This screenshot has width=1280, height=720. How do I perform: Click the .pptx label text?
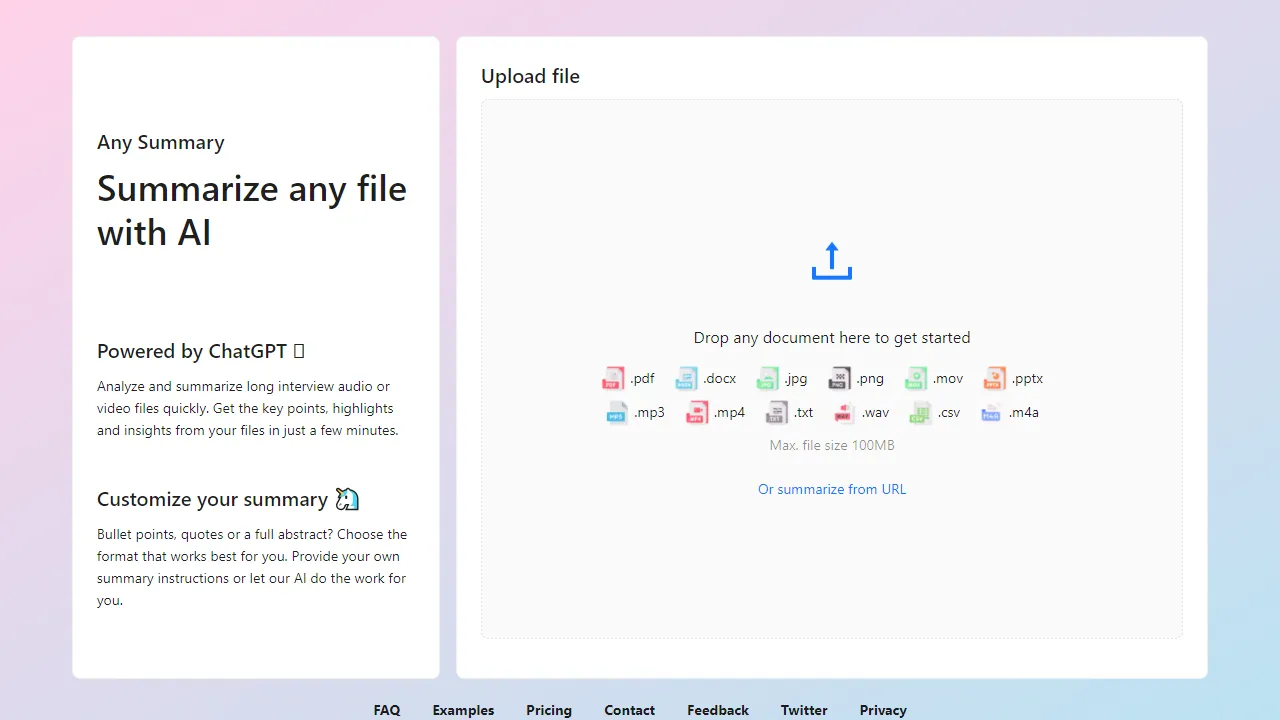(x=1027, y=378)
